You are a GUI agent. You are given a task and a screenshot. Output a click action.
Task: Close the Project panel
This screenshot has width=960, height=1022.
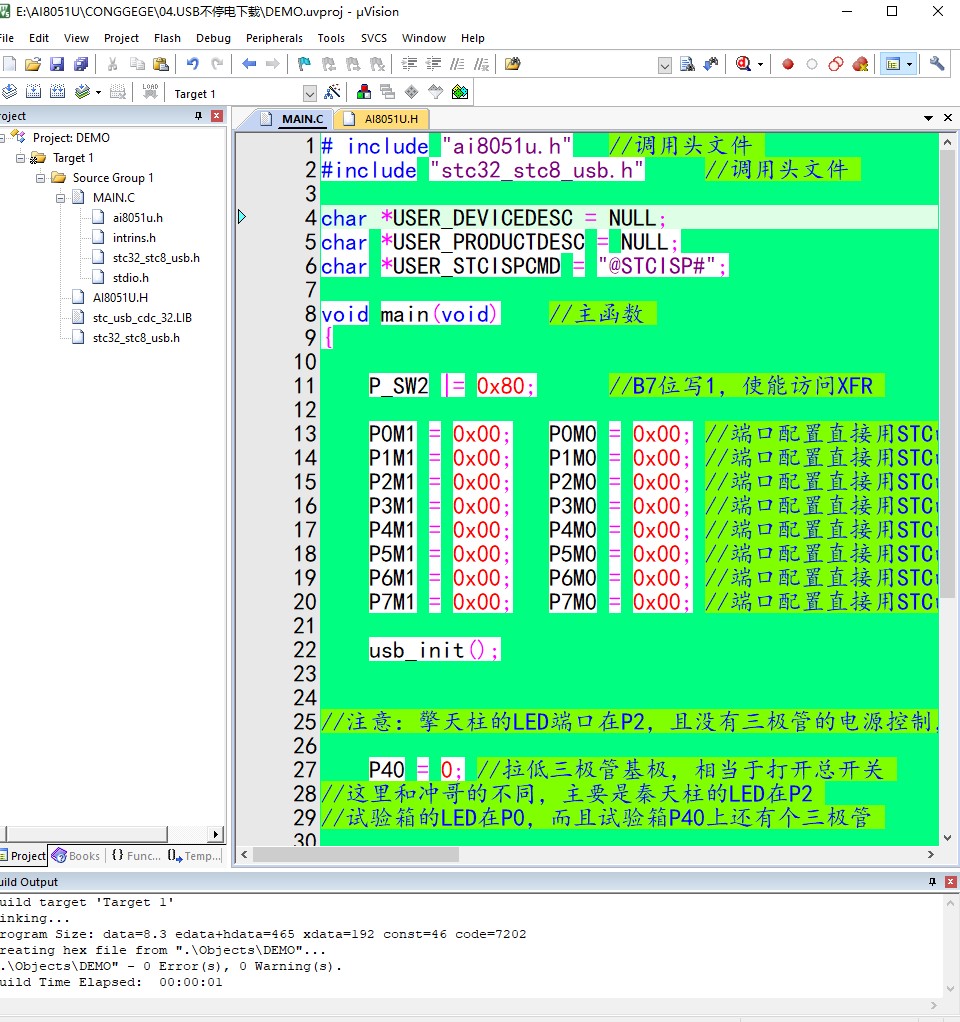point(217,115)
